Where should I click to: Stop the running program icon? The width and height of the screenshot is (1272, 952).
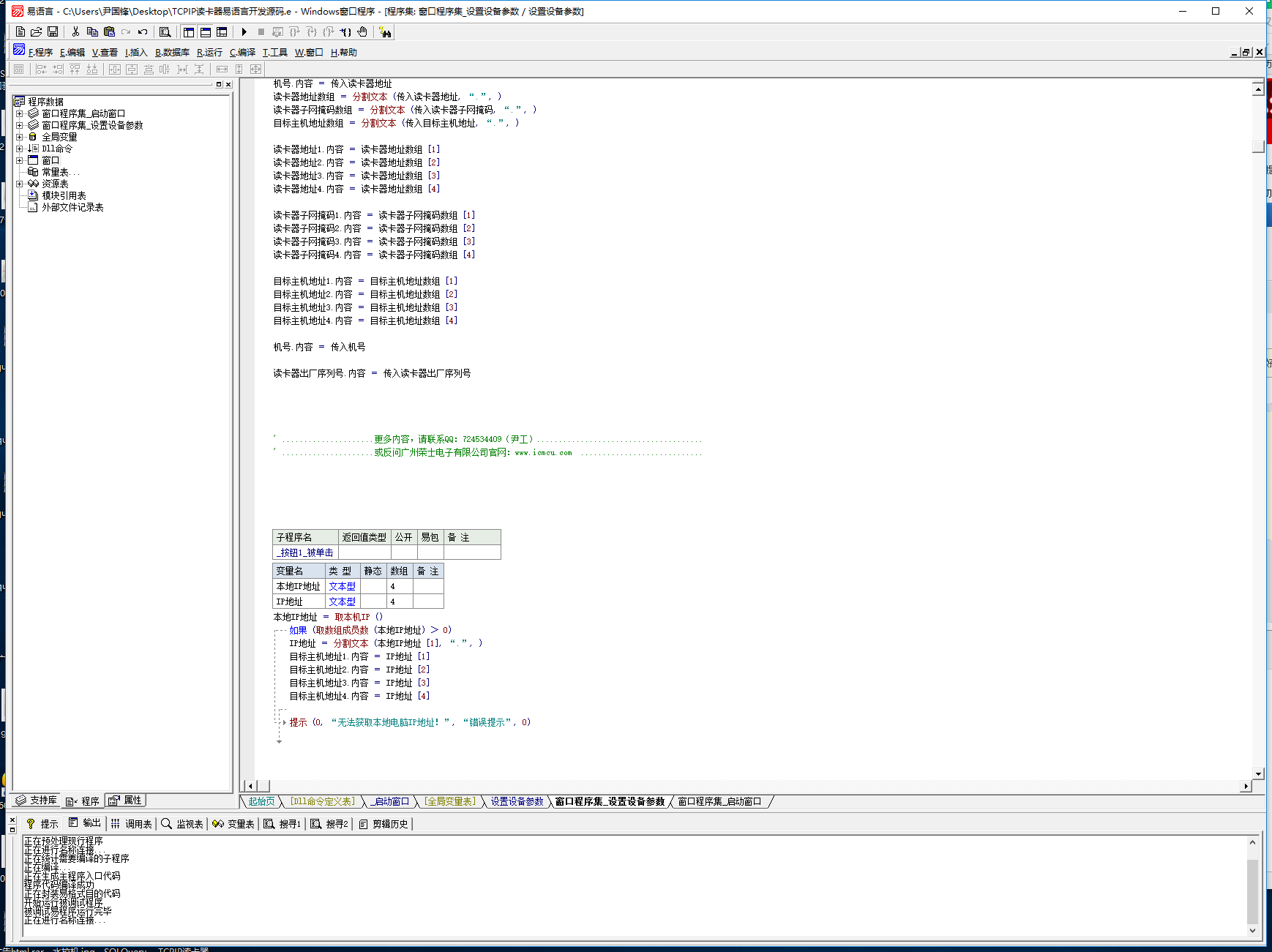click(261, 32)
